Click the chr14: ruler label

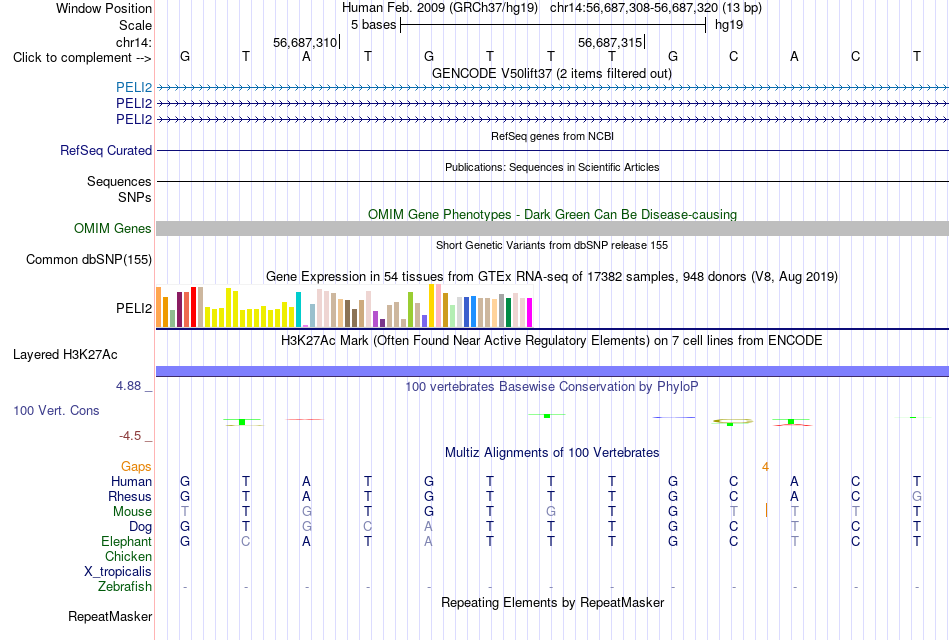pos(134,42)
